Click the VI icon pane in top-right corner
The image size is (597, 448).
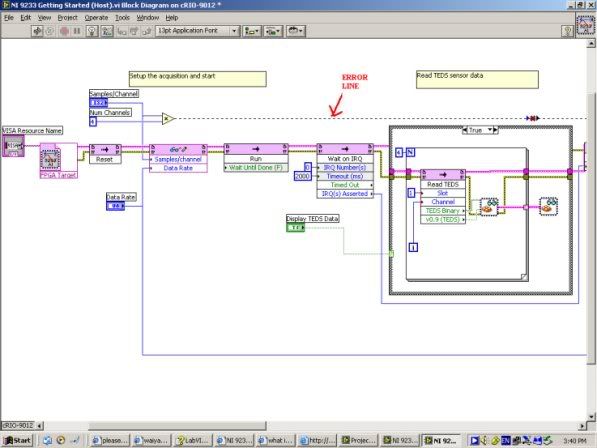[x=585, y=26]
